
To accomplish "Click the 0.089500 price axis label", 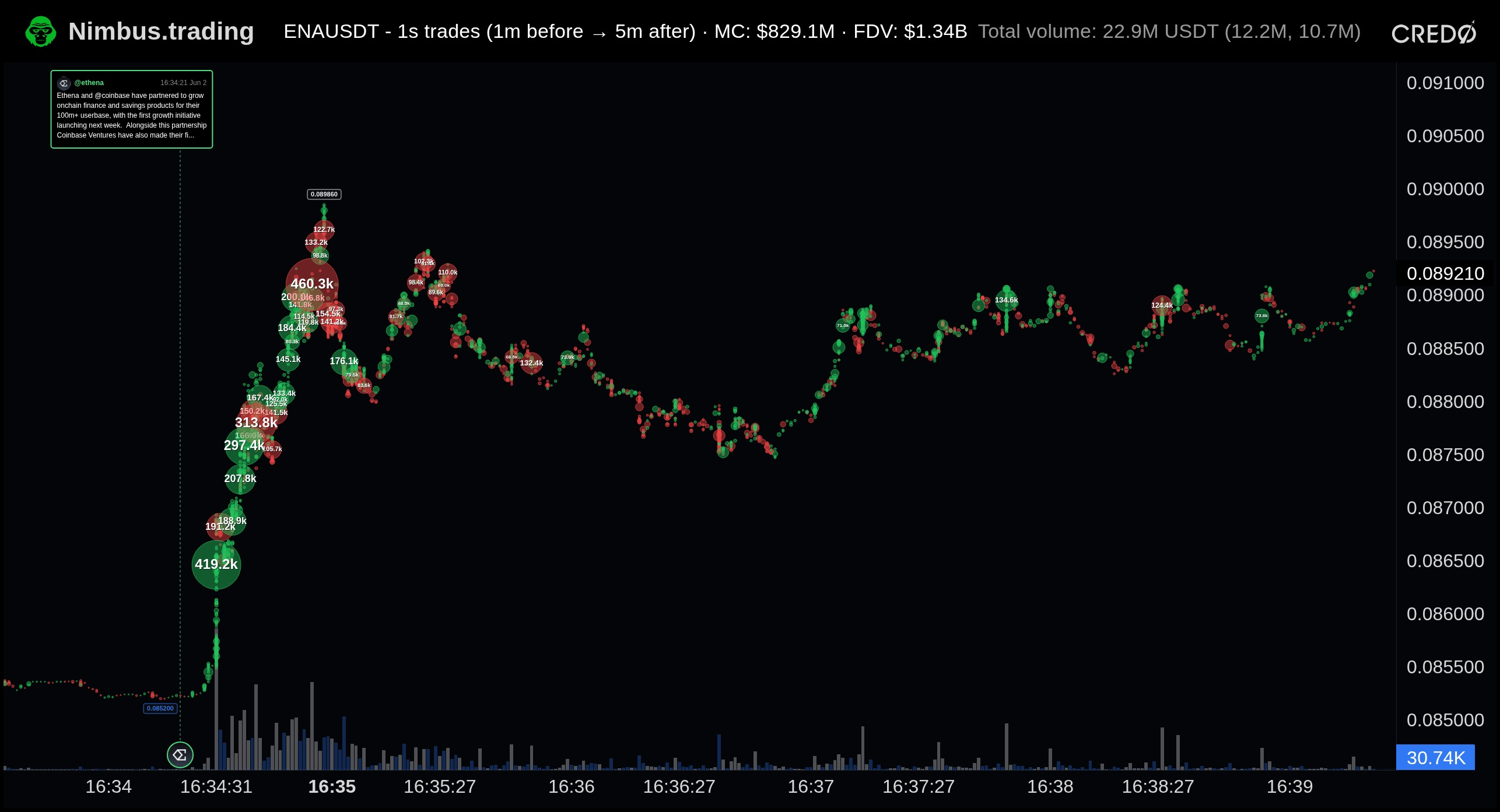I will [1445, 242].
